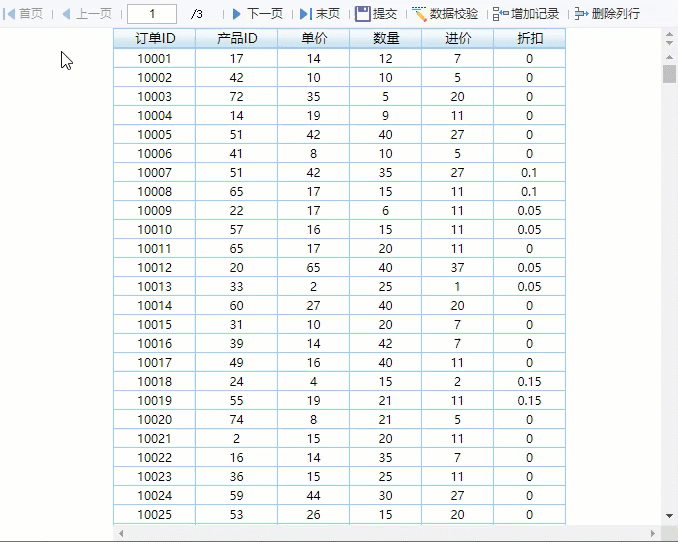678x542 pixels.
Task: Click order ID cell 10008
Action: coord(155,192)
